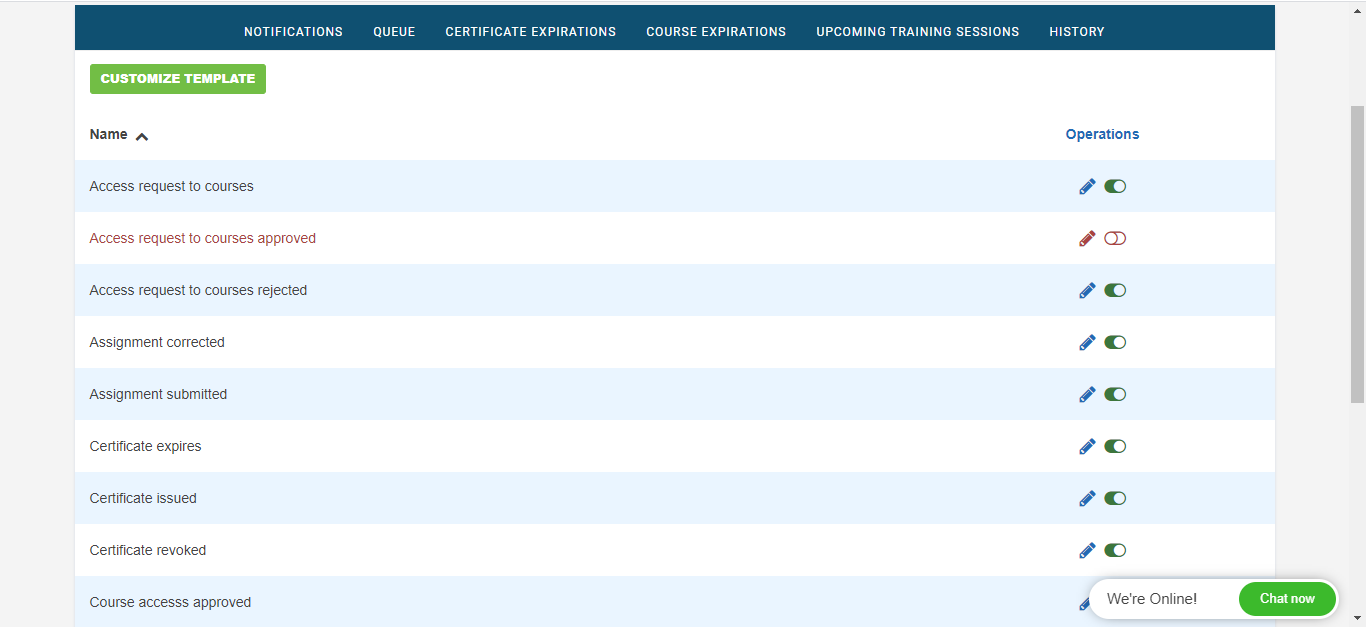Edit the Certificate issued notification
1366x627 pixels.
(x=1087, y=498)
